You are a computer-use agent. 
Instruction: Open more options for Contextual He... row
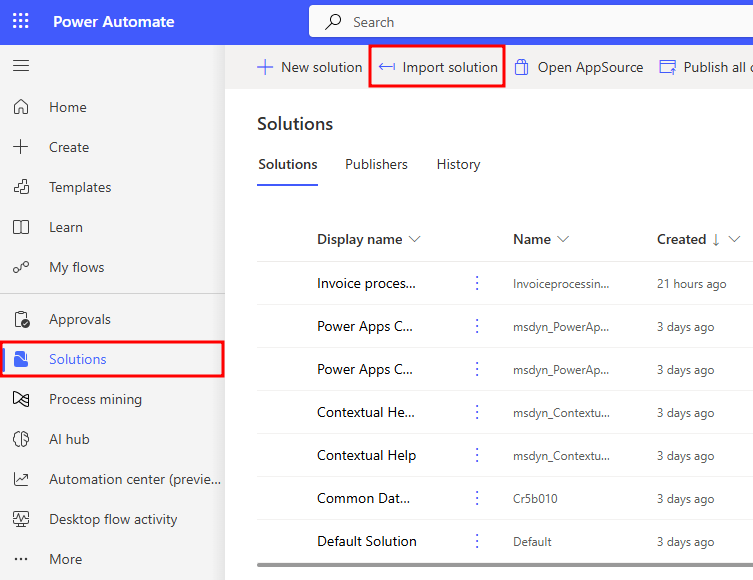tap(477, 412)
